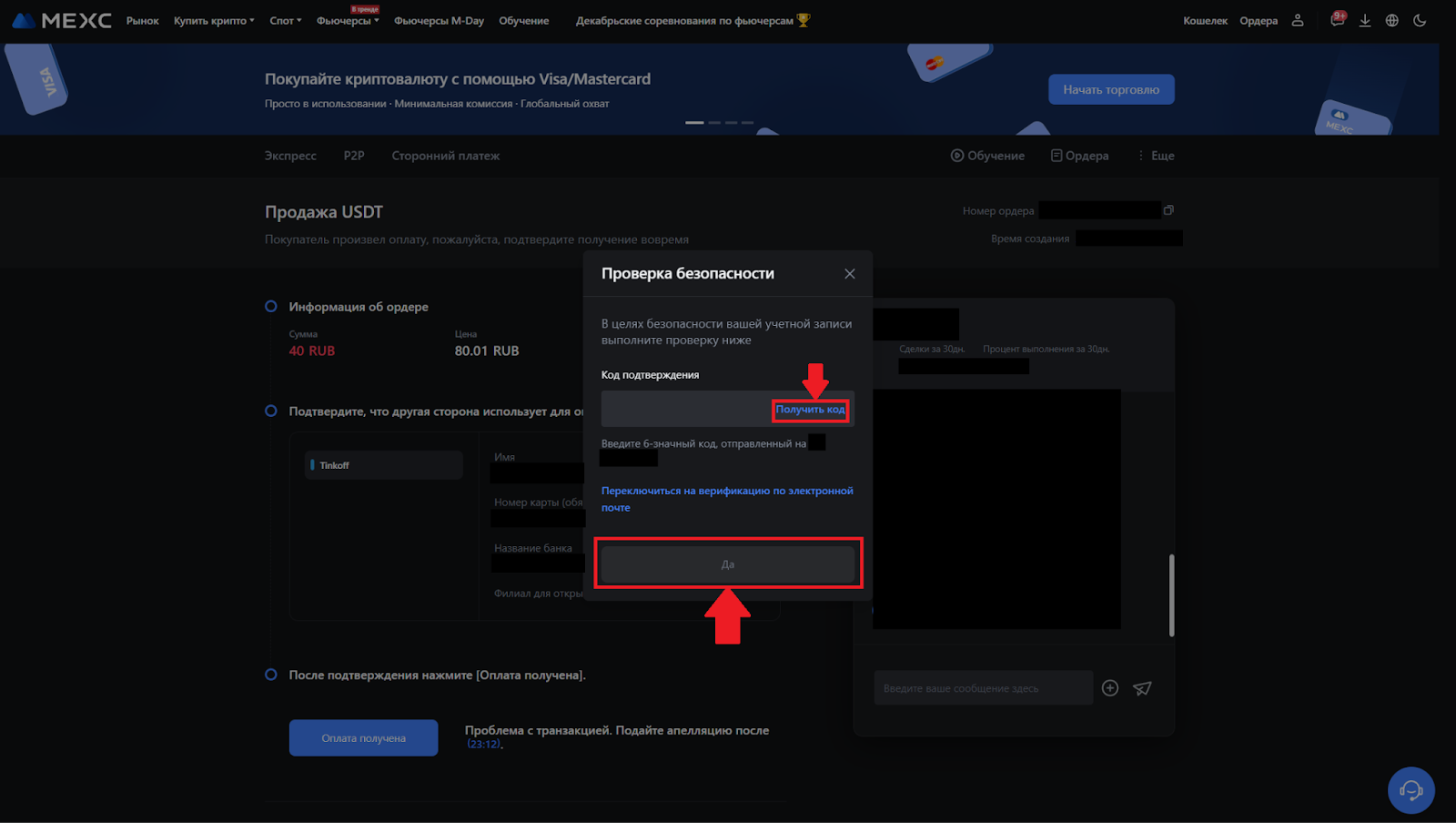Open the Ордера sub-navigation link

click(x=1079, y=156)
